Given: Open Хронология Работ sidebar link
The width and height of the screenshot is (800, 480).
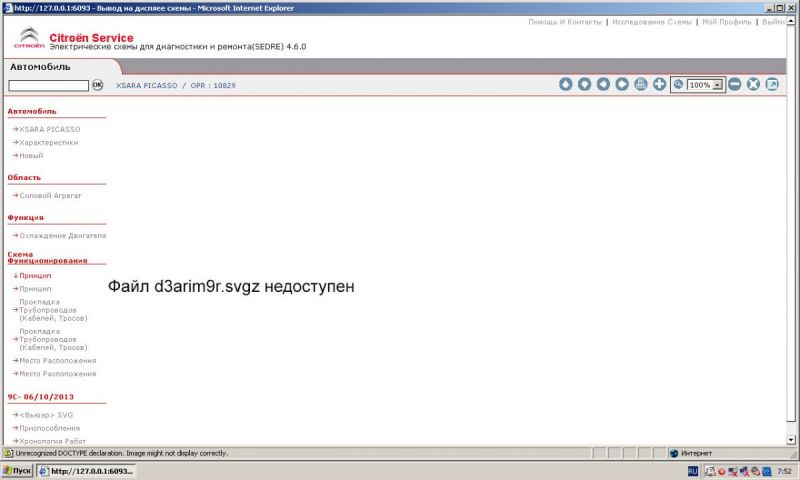Looking at the screenshot, I should [53, 441].
